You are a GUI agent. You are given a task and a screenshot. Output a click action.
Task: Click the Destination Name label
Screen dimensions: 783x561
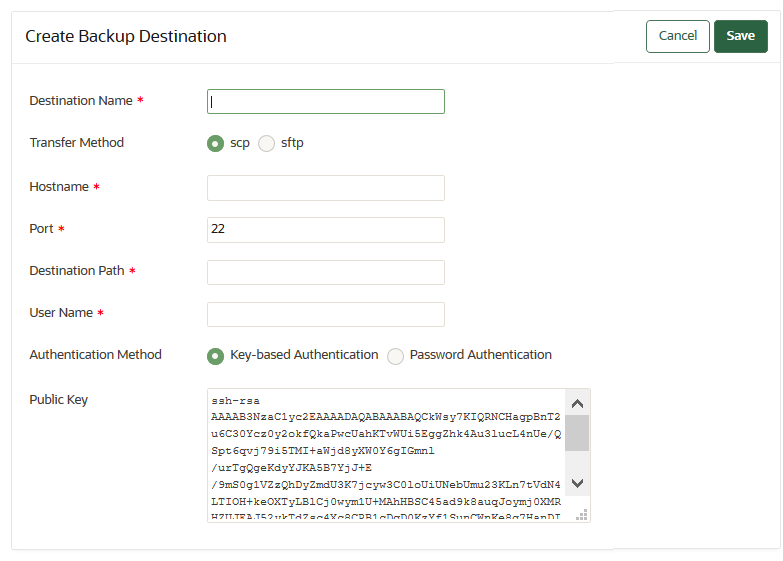click(x=81, y=101)
